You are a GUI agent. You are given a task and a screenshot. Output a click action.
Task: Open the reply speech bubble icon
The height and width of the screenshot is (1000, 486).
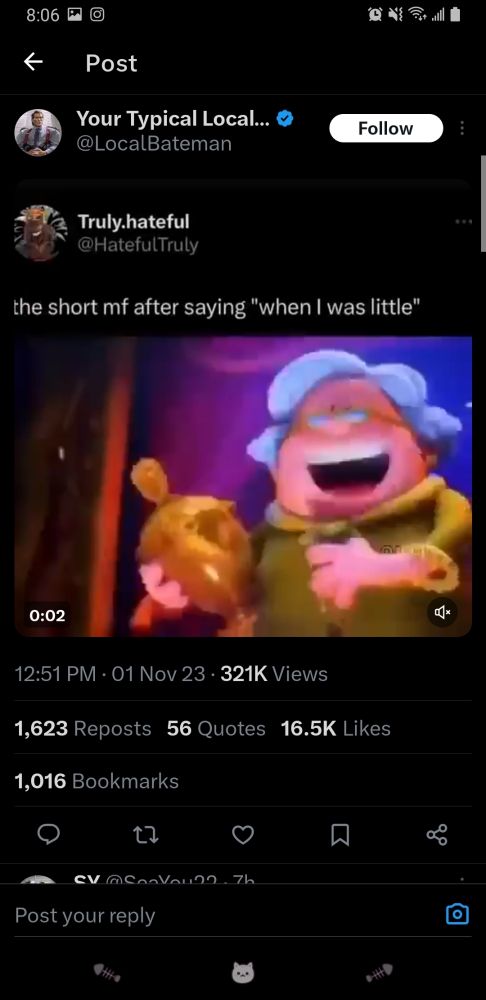click(48, 834)
